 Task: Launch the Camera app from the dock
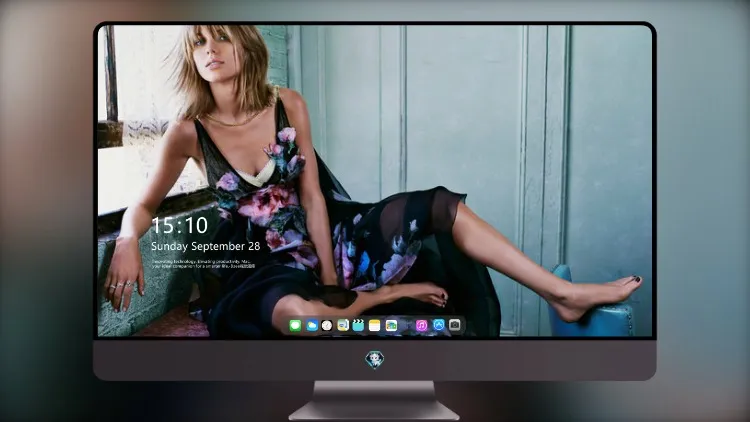coord(455,325)
